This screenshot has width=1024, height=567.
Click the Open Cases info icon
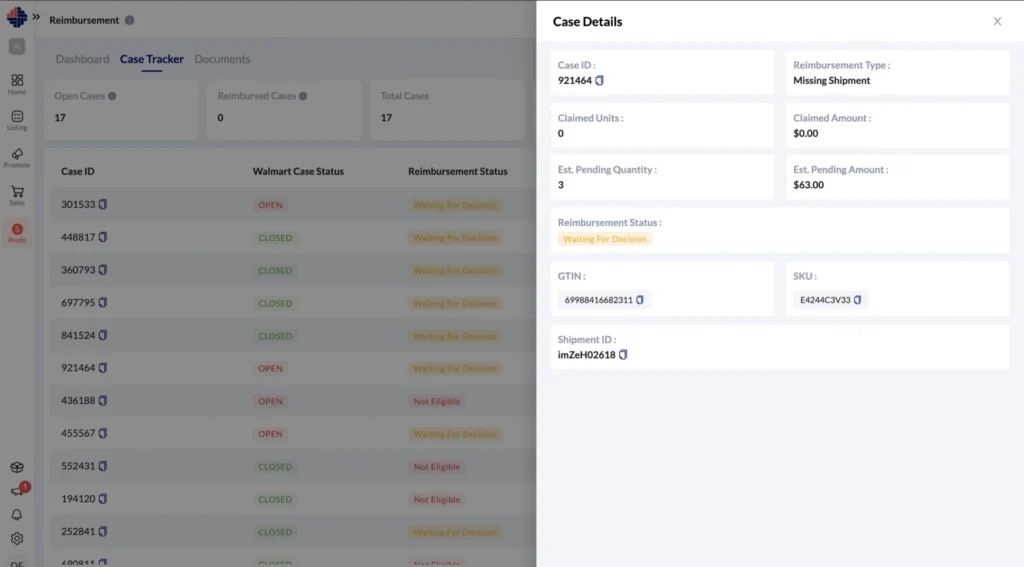[112, 96]
